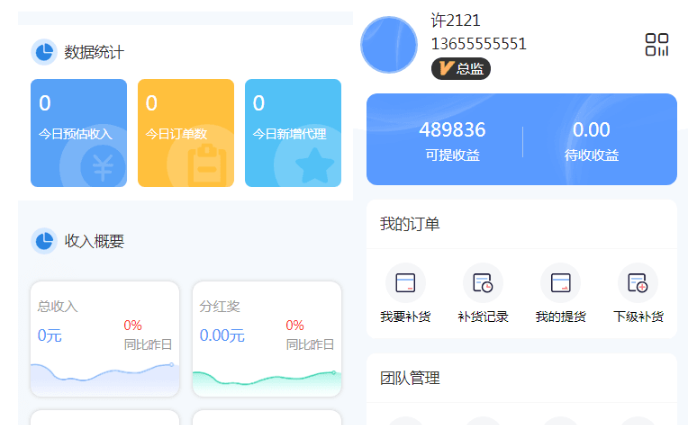This screenshot has height=425, width=693.
Task: Tap the 总监 VIP level badge
Action: 461,69
